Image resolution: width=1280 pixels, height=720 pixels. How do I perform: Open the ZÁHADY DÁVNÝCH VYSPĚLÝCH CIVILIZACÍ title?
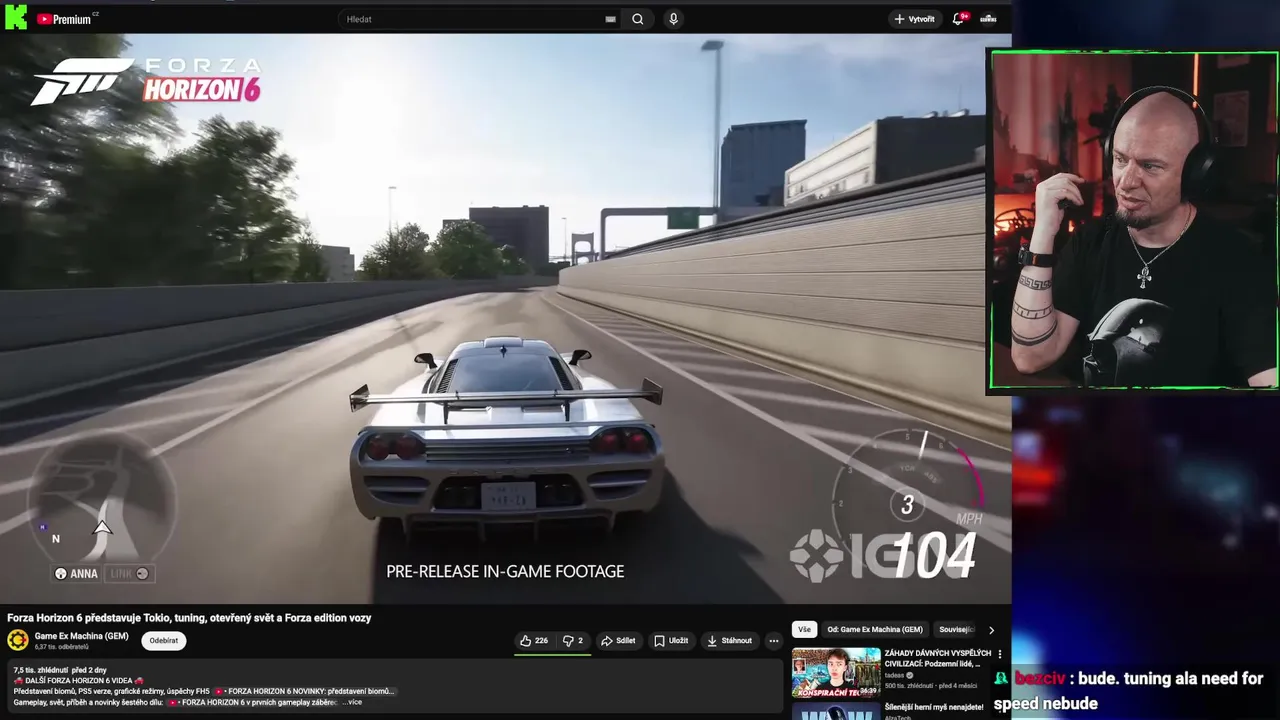coord(937,658)
